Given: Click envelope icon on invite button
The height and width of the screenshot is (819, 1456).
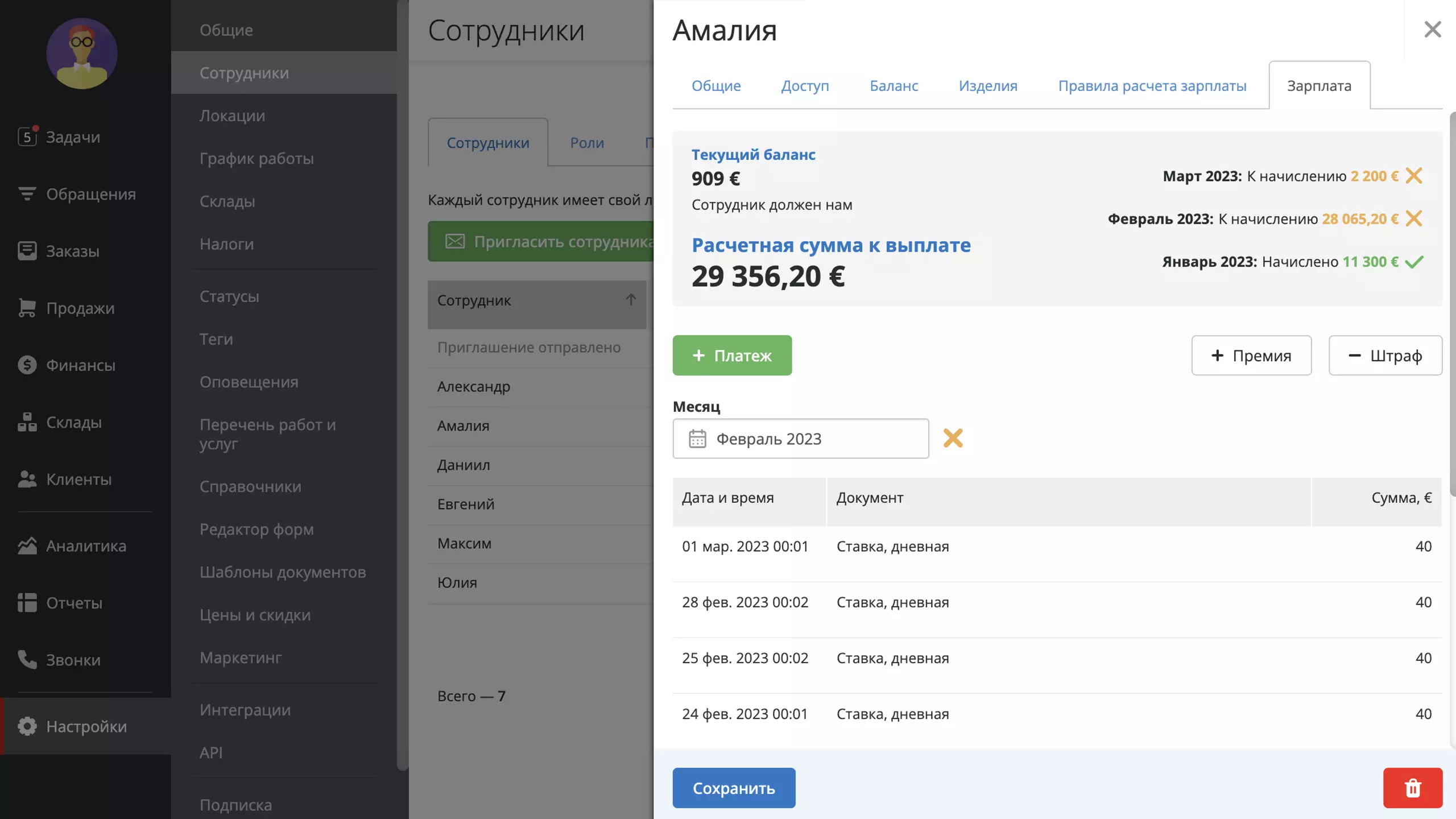Looking at the screenshot, I should tap(454, 241).
